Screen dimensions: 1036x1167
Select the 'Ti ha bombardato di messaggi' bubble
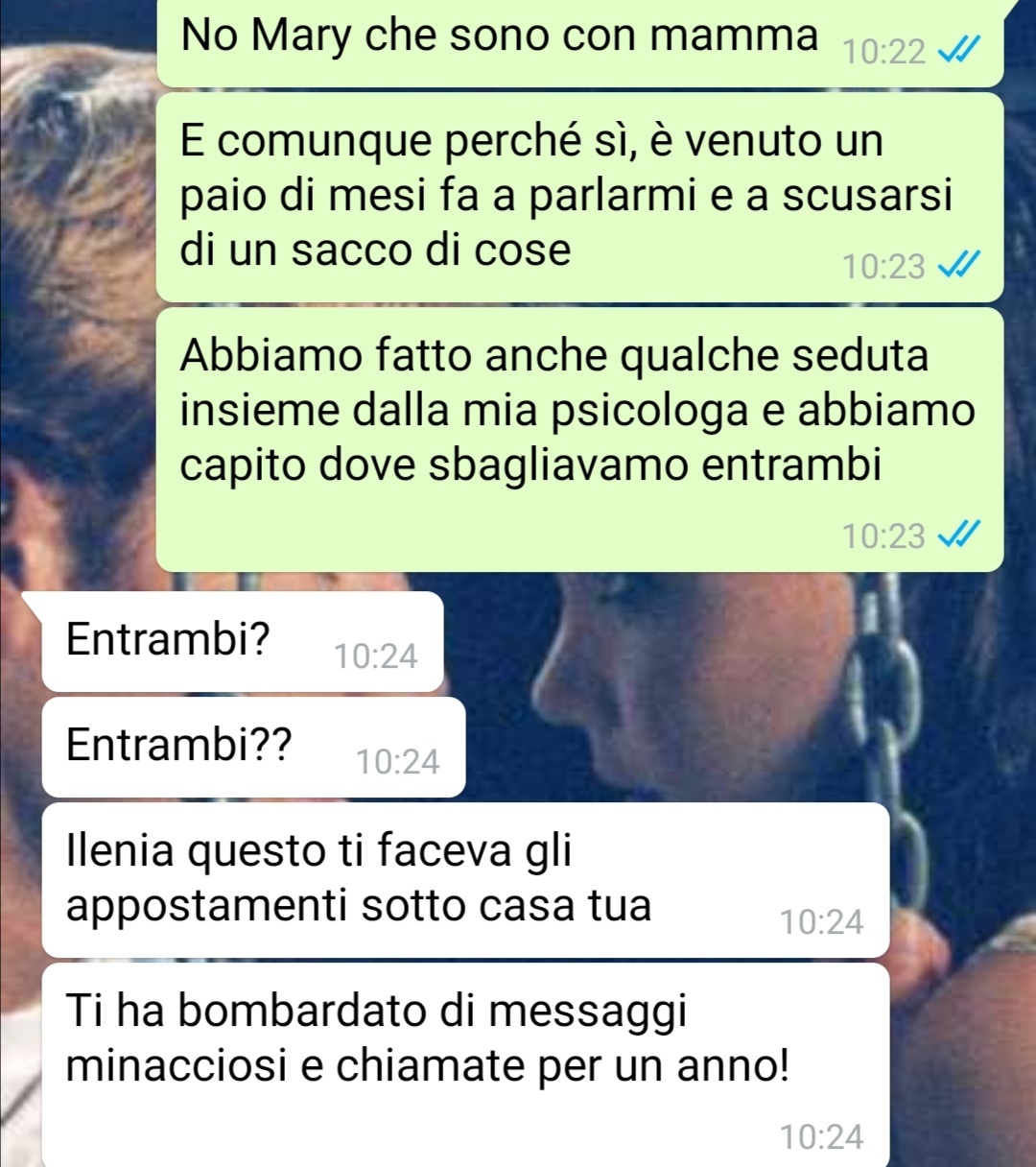pos(466,1065)
